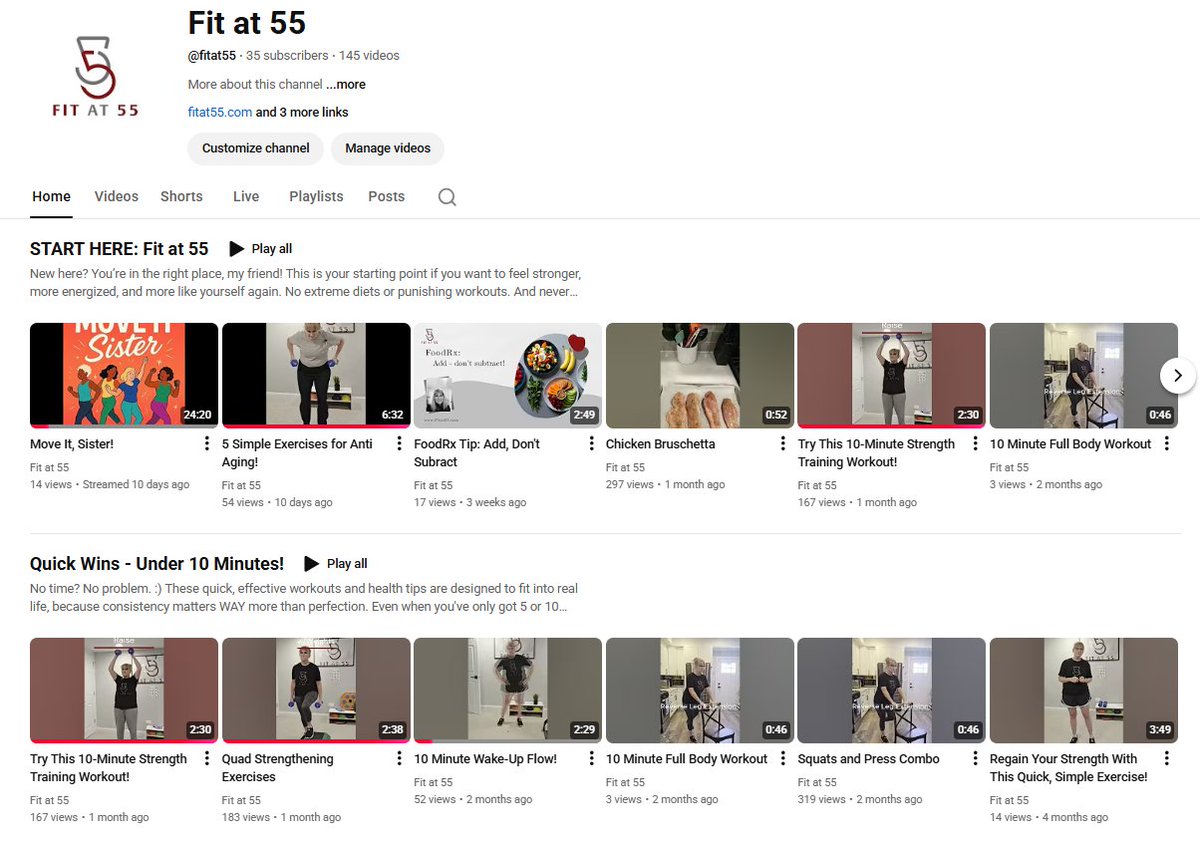Go to the Playlists tab
The width and height of the screenshot is (1200, 841).
pos(316,197)
